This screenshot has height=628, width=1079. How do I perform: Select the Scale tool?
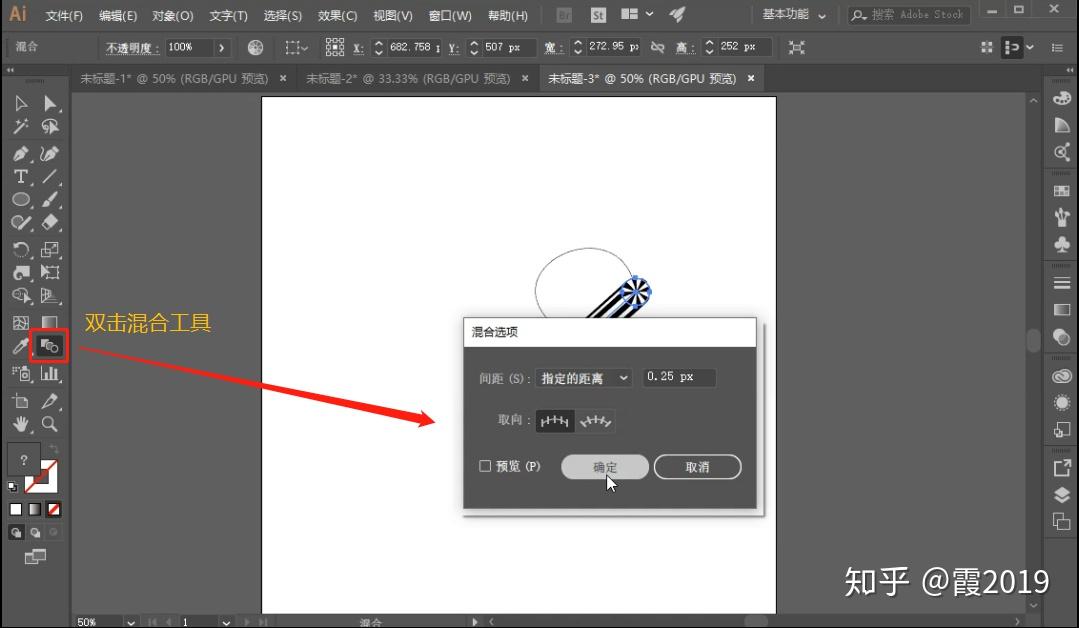point(50,249)
